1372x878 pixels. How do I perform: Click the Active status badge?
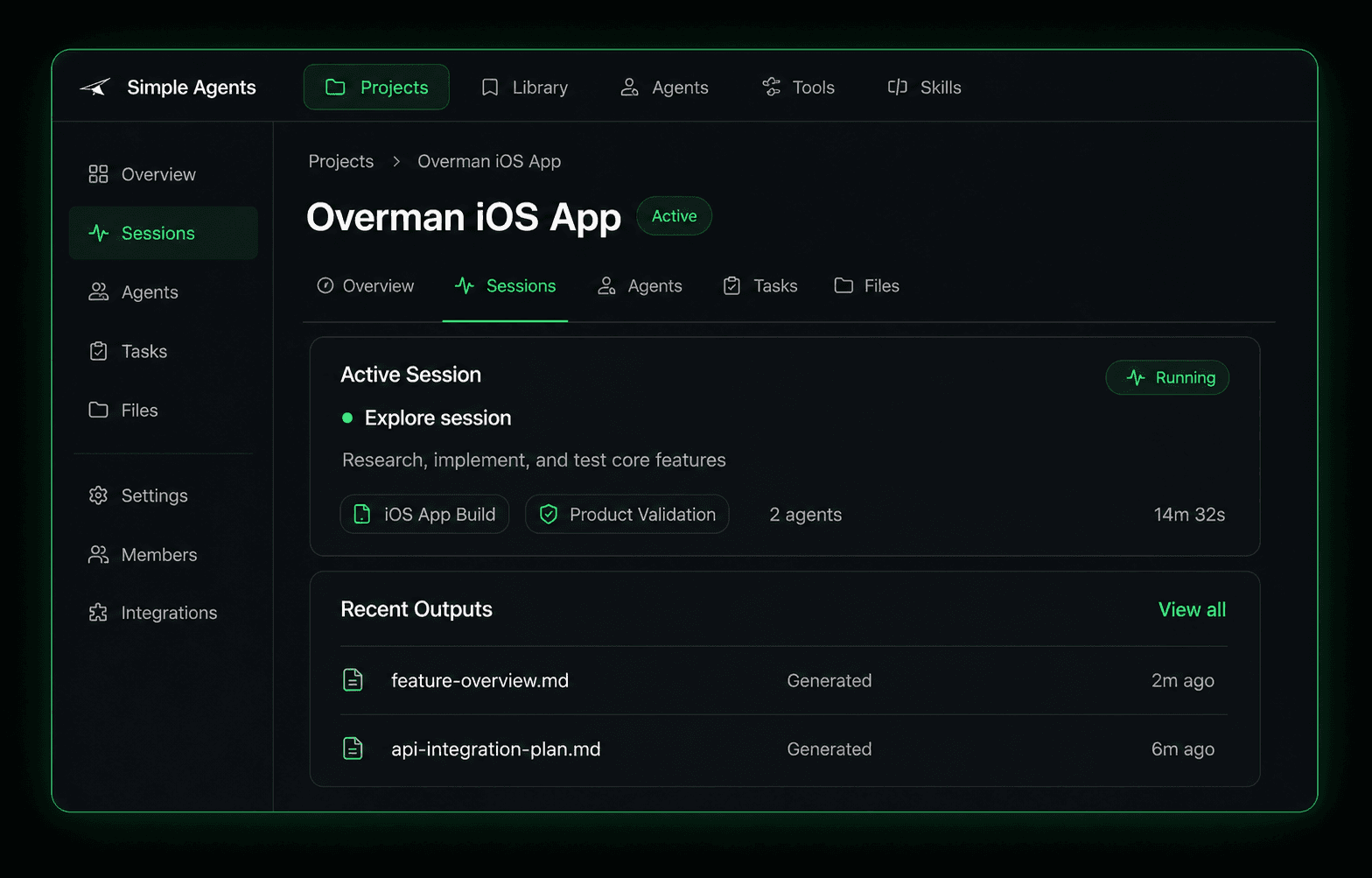[x=674, y=216]
